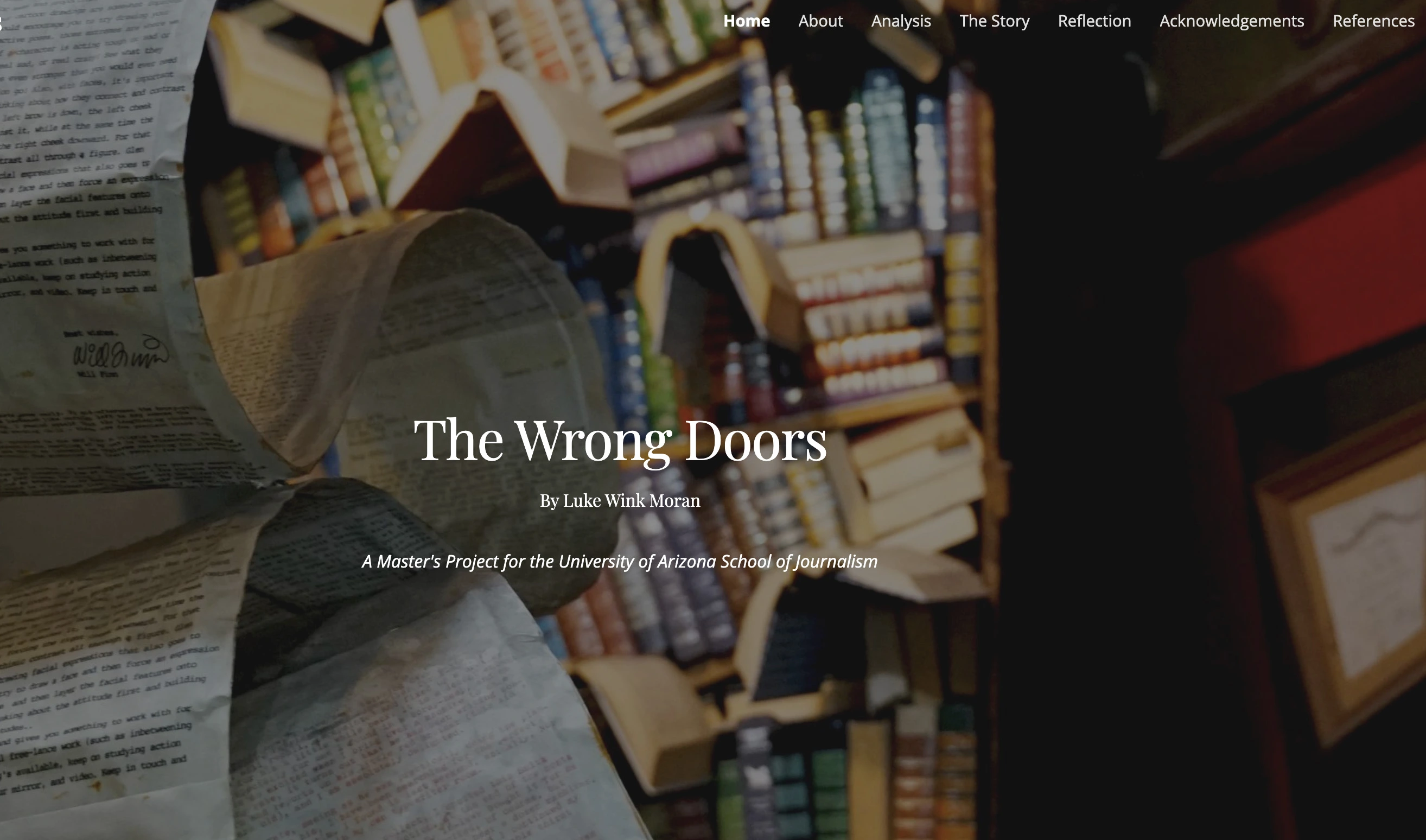Click the word Journalism in the subtitle
The image size is (1426, 840).
click(836, 562)
